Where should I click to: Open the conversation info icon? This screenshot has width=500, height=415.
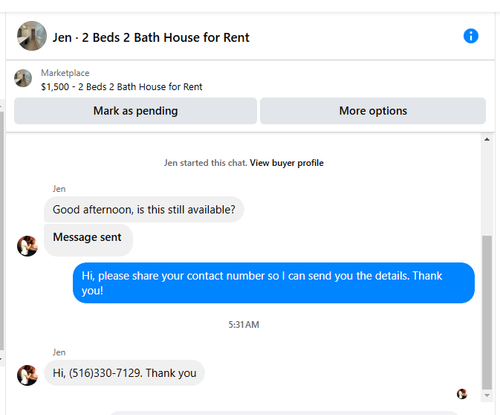[471, 36]
